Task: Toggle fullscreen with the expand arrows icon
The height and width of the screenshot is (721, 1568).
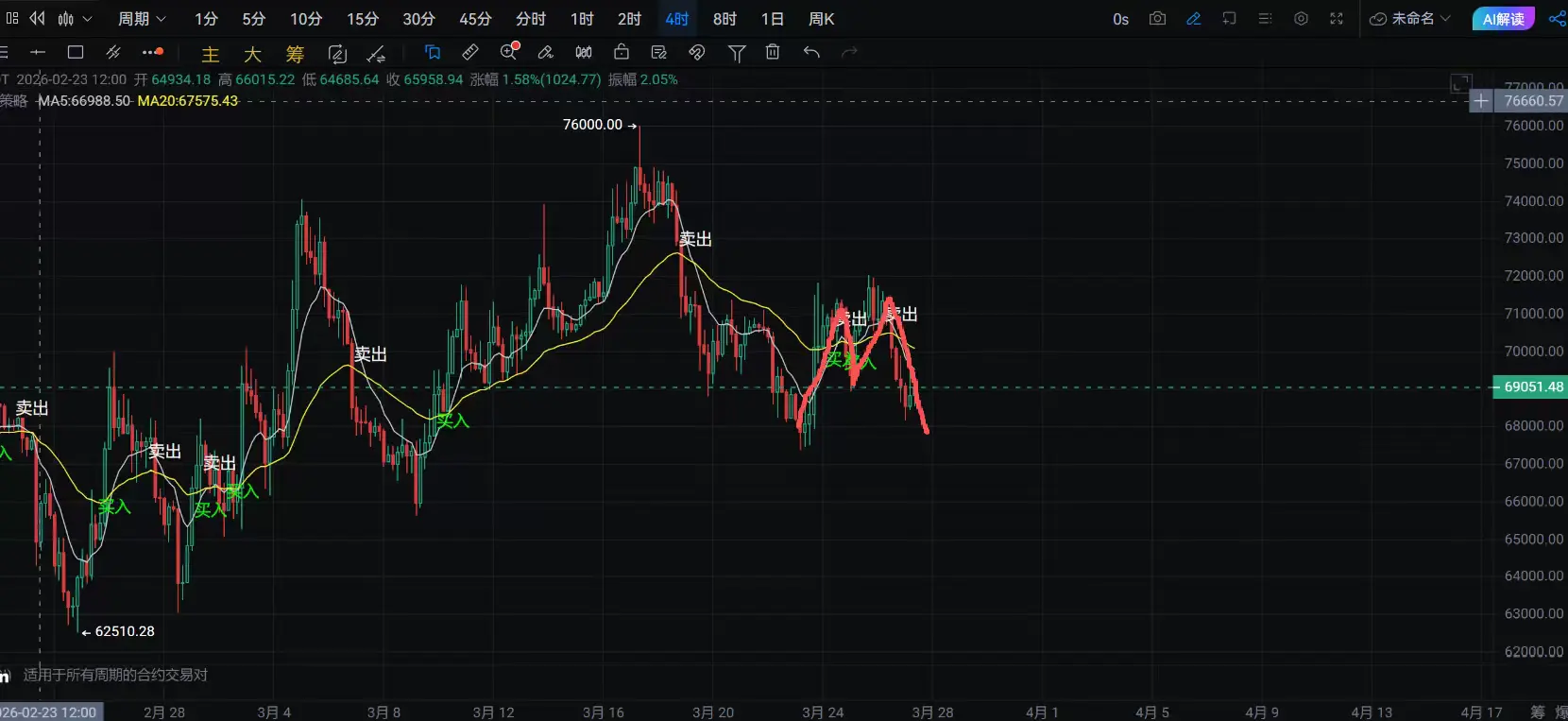Action: (x=1337, y=19)
